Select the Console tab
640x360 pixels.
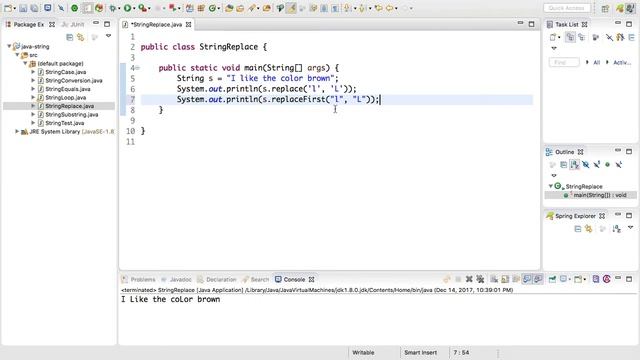coord(294,280)
